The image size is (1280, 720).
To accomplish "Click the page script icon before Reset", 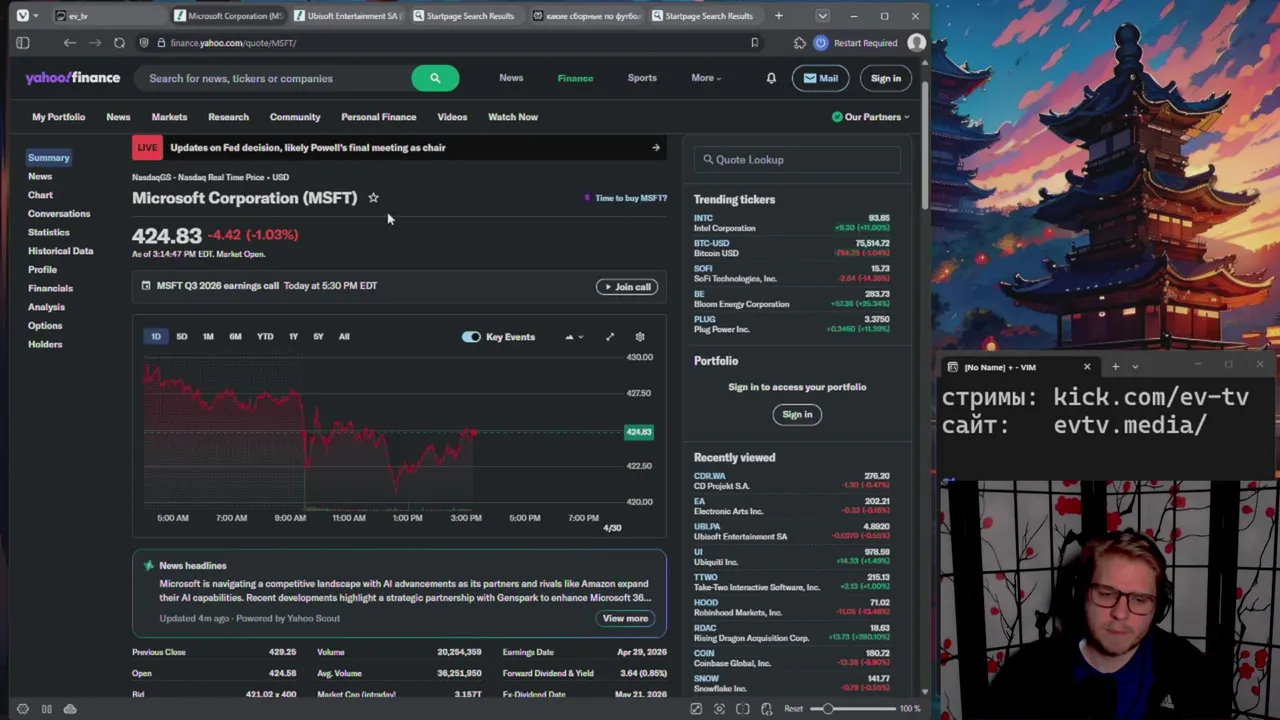I will point(766,709).
